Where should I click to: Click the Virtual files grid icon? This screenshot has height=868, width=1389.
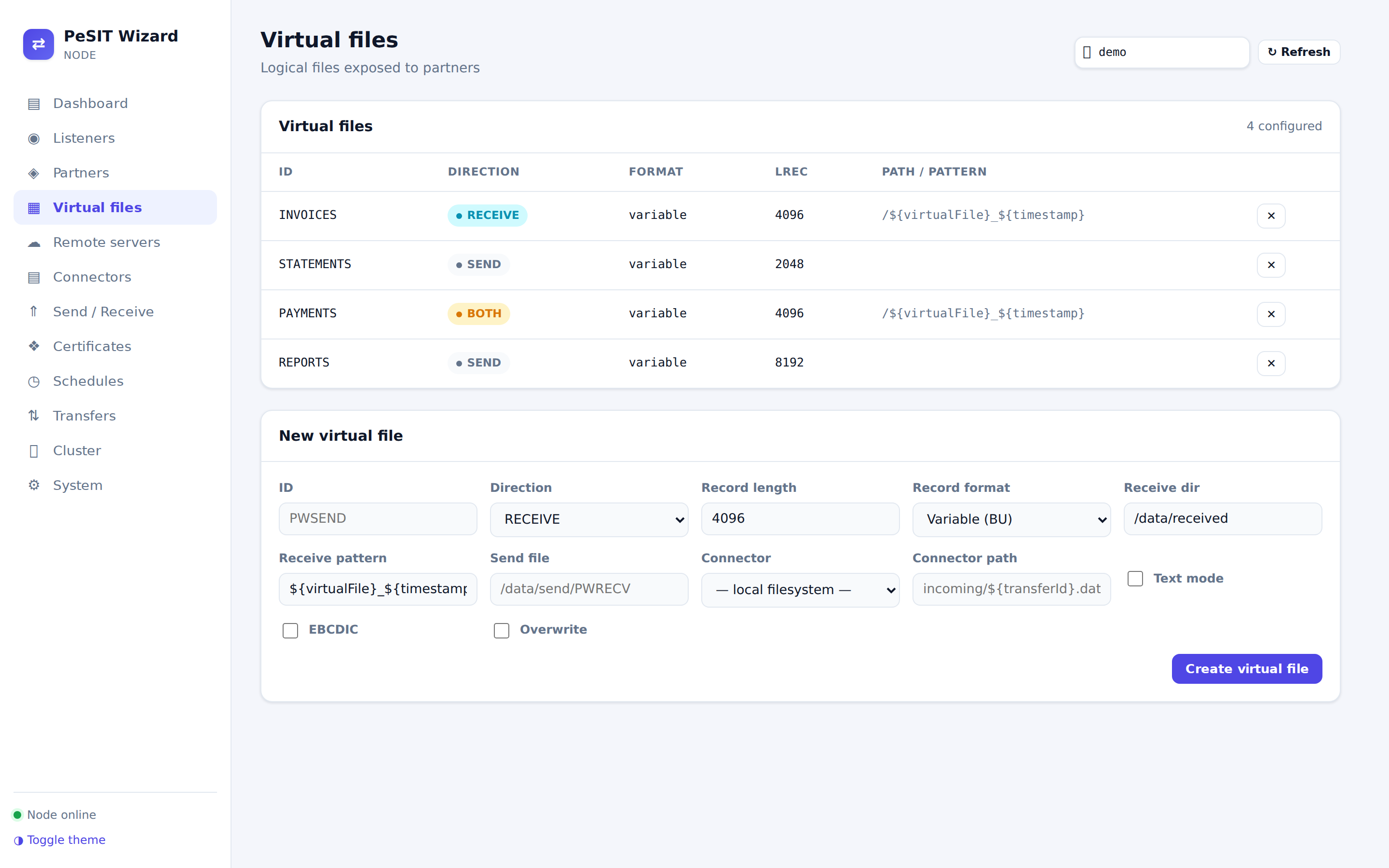(x=34, y=208)
